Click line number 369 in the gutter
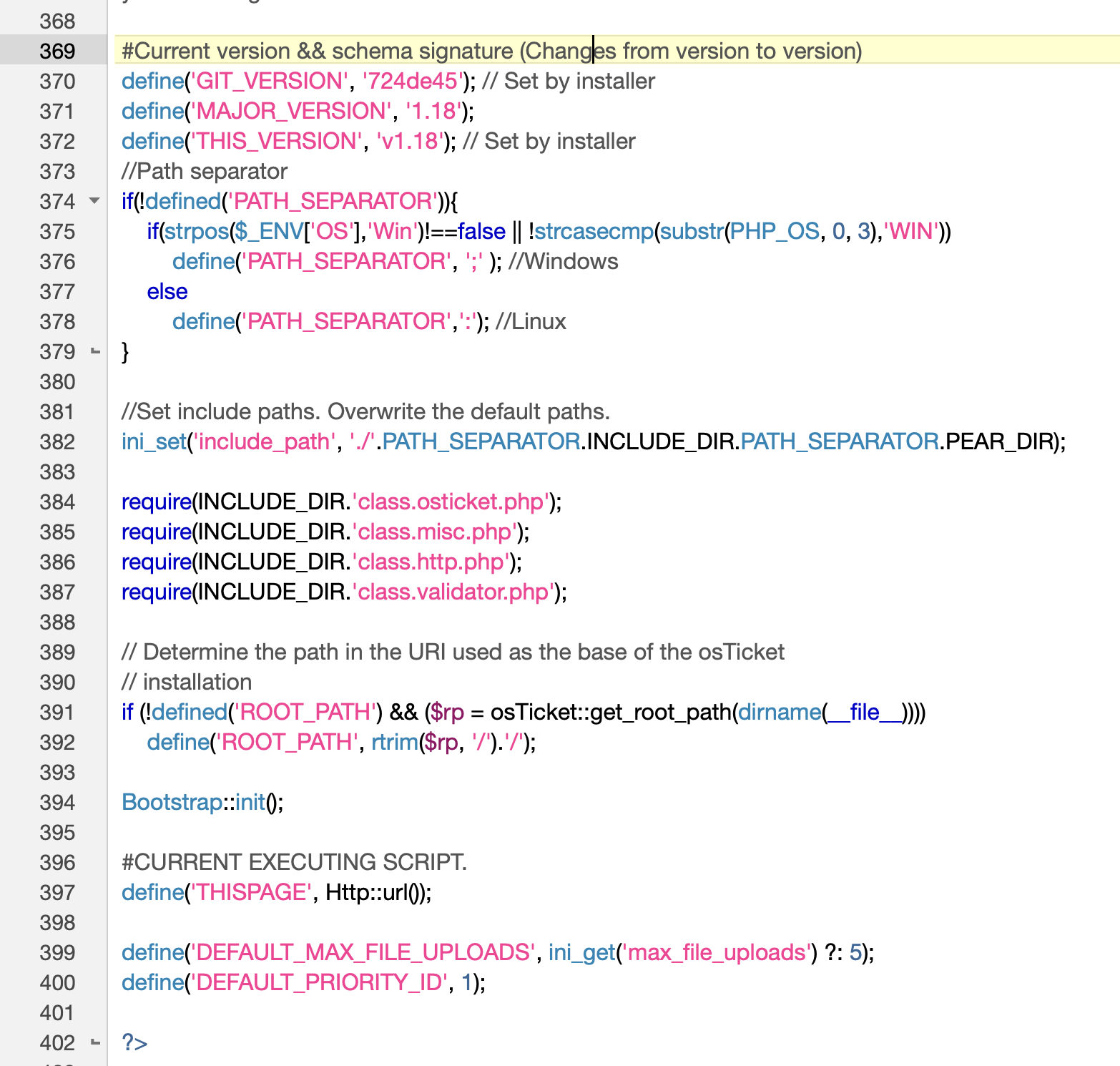Screen dimensions: 1120x1066 coord(57,51)
